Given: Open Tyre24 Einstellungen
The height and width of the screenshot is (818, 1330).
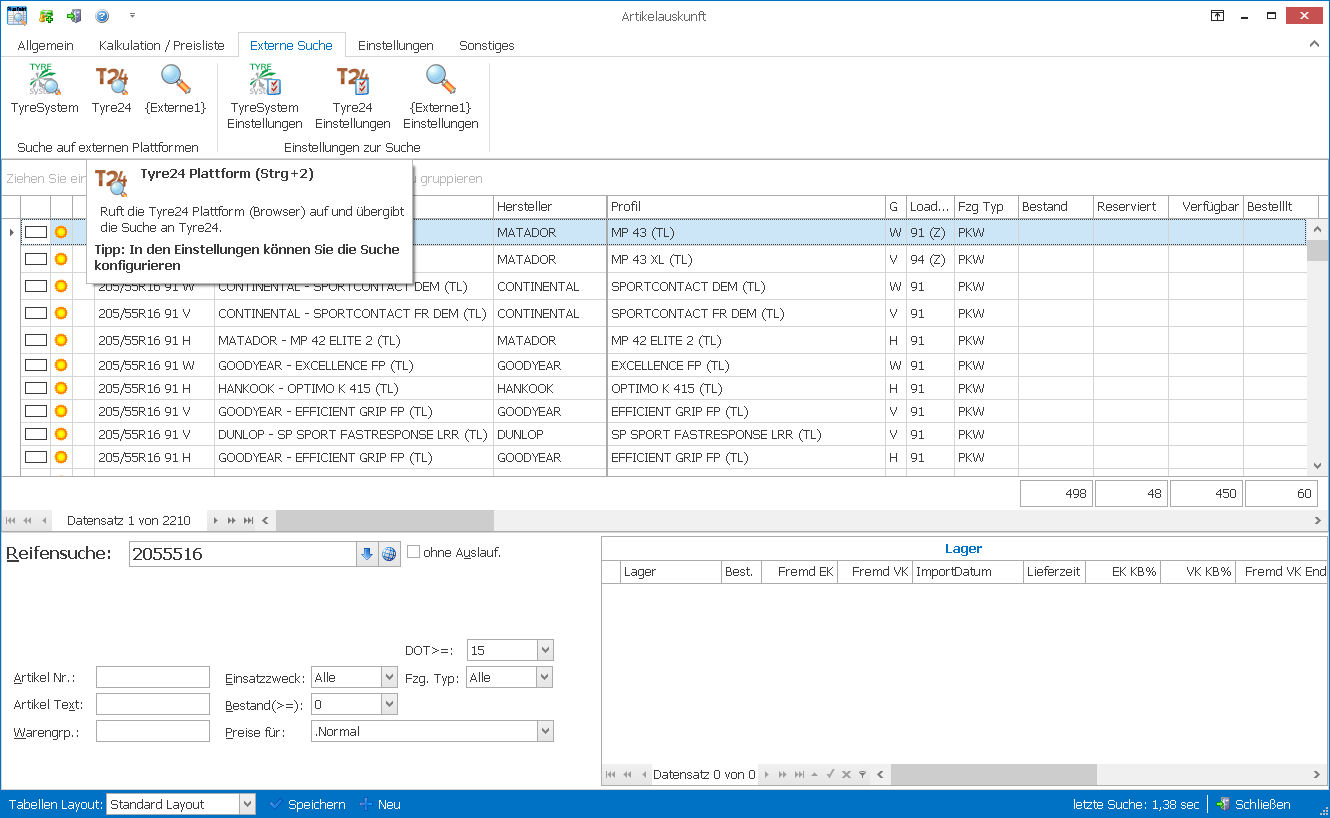Looking at the screenshot, I should (x=352, y=97).
